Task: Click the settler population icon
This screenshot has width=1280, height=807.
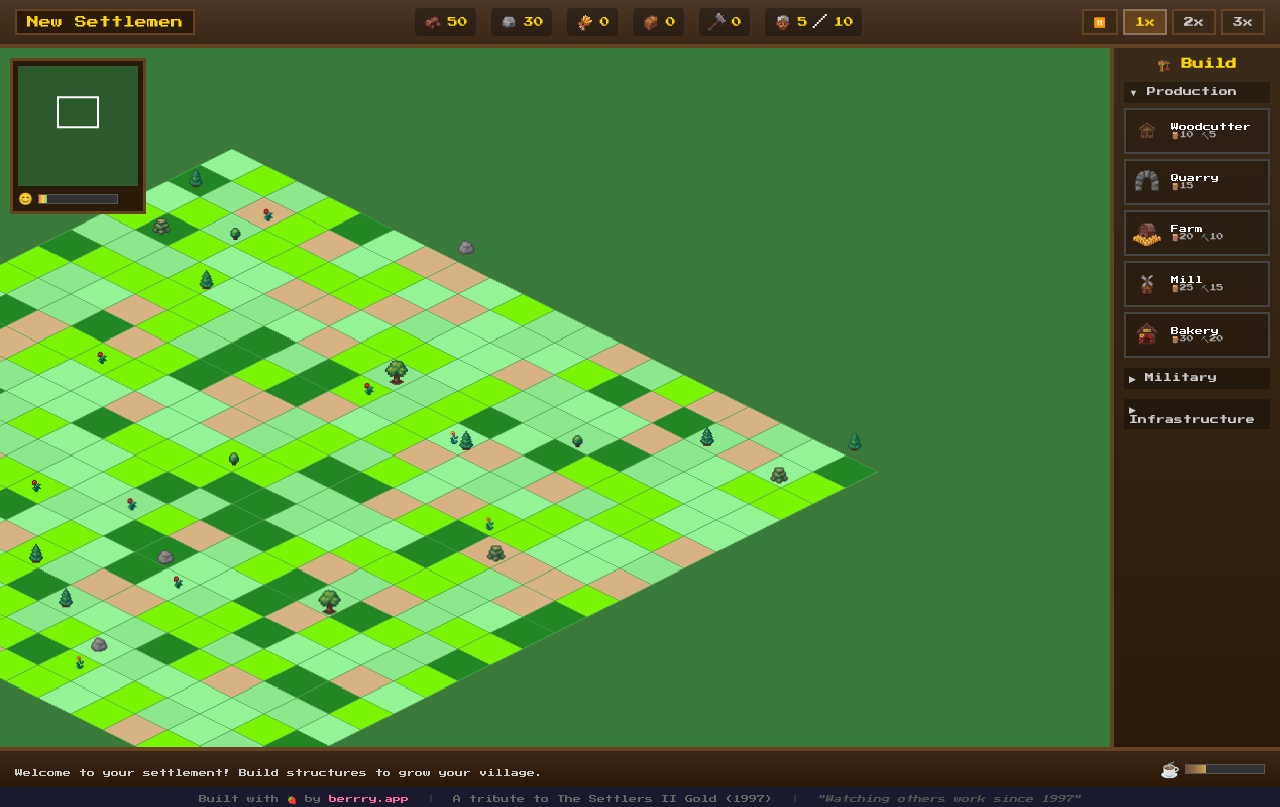Action: coord(782,22)
